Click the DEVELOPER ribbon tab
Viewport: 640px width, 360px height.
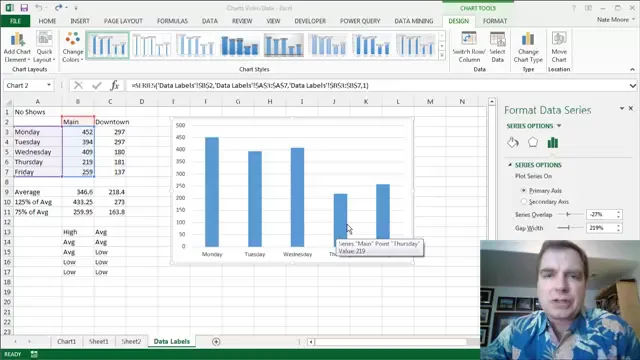[x=310, y=21]
